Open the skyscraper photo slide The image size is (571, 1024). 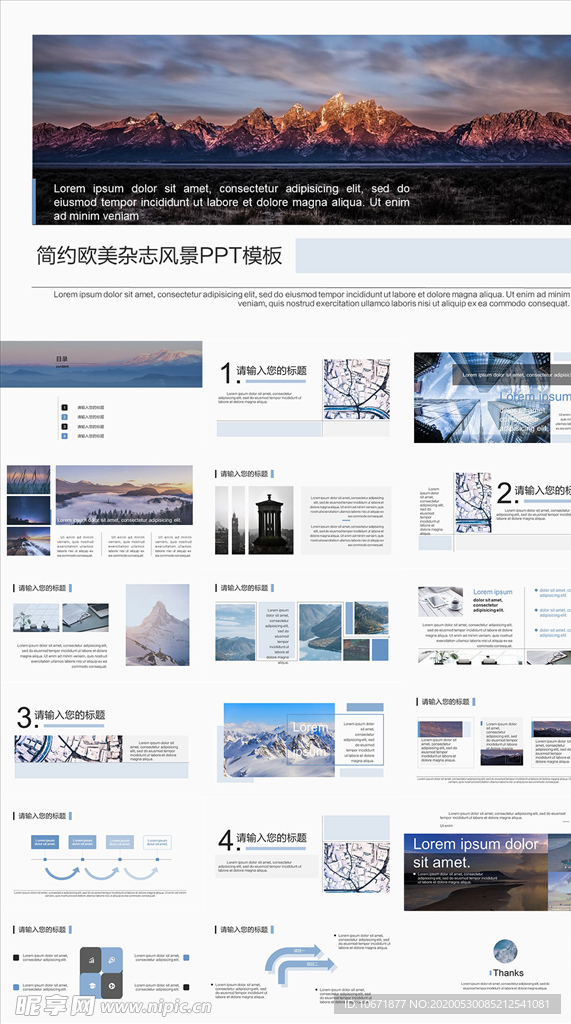pyautogui.click(x=492, y=398)
